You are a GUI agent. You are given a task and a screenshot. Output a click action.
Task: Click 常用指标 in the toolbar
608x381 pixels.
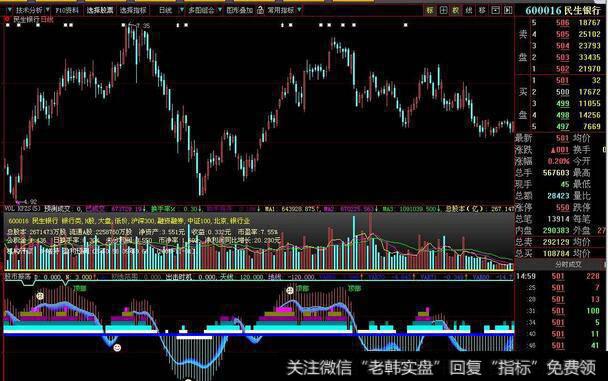pyautogui.click(x=281, y=10)
